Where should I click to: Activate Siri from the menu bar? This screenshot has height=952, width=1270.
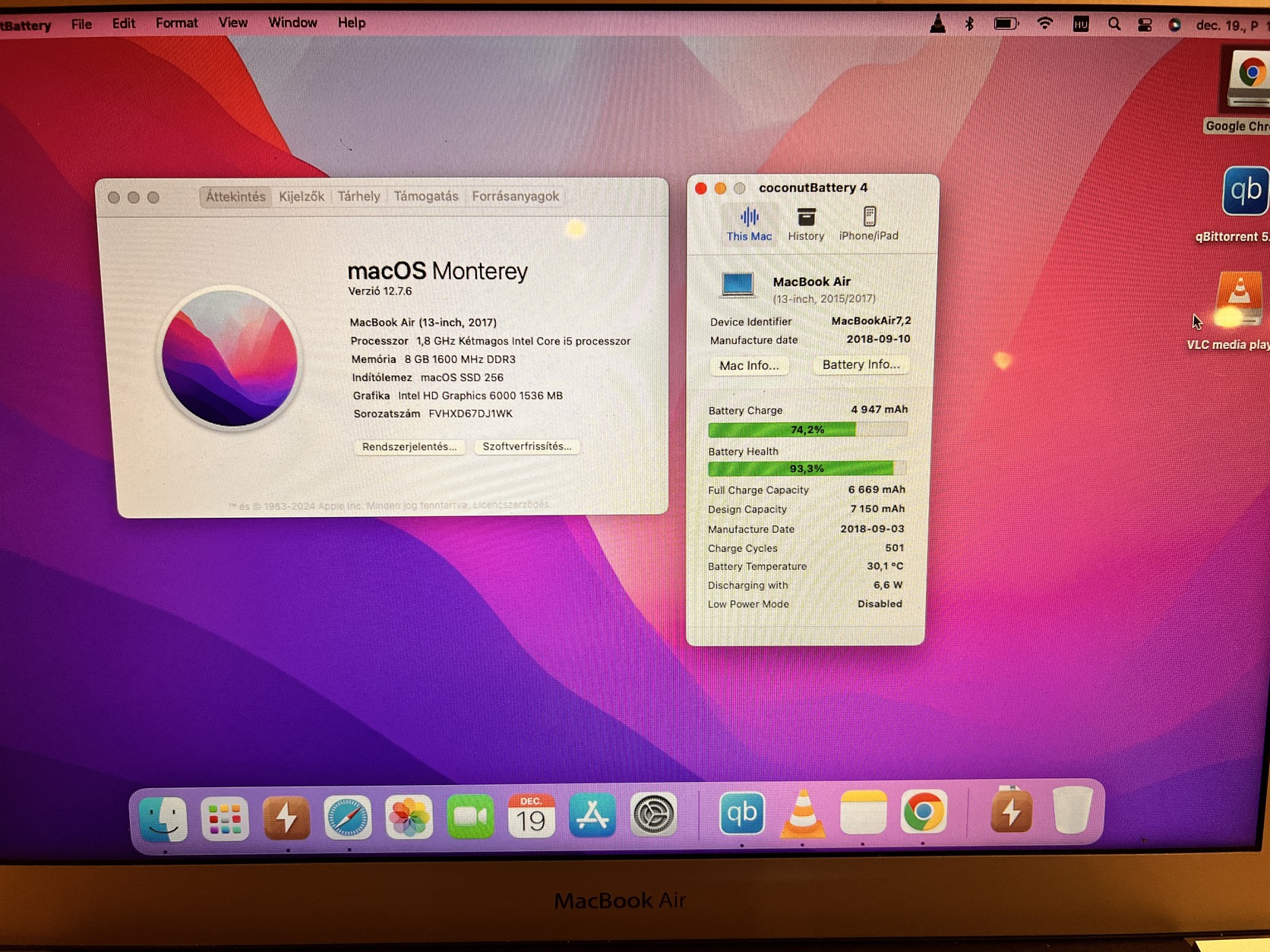click(x=1174, y=25)
